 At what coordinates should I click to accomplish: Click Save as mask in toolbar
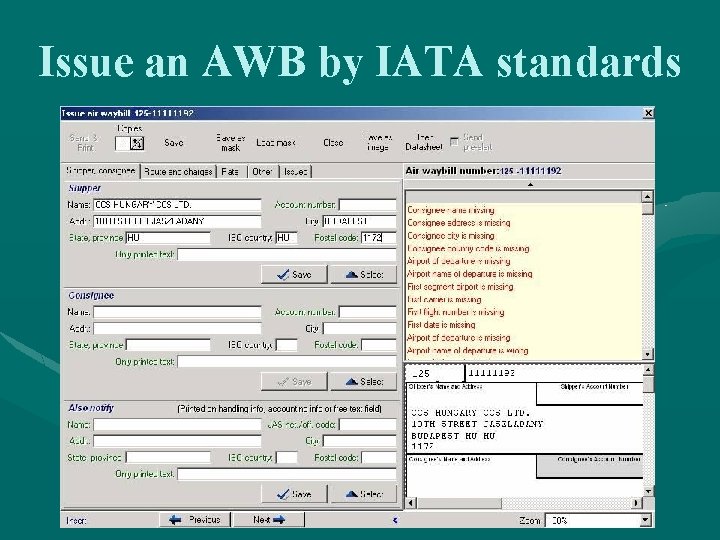click(231, 143)
